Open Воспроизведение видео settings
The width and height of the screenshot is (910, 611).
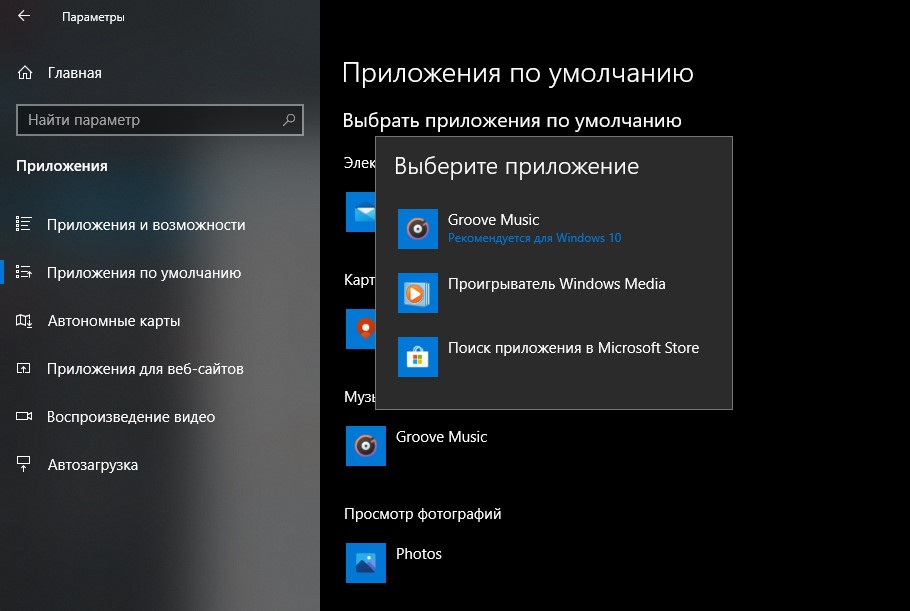click(x=130, y=417)
